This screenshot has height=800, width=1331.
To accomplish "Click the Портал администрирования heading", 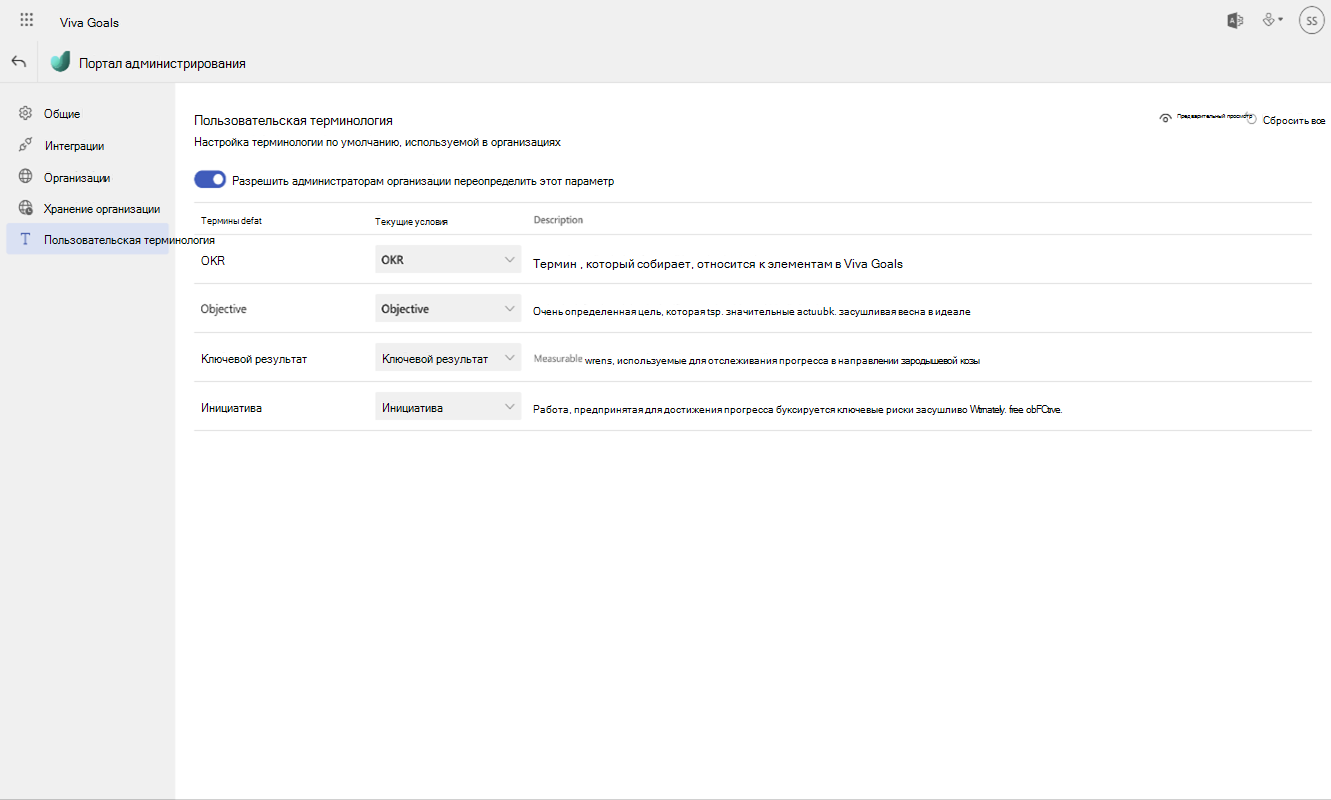I will tap(162, 63).
